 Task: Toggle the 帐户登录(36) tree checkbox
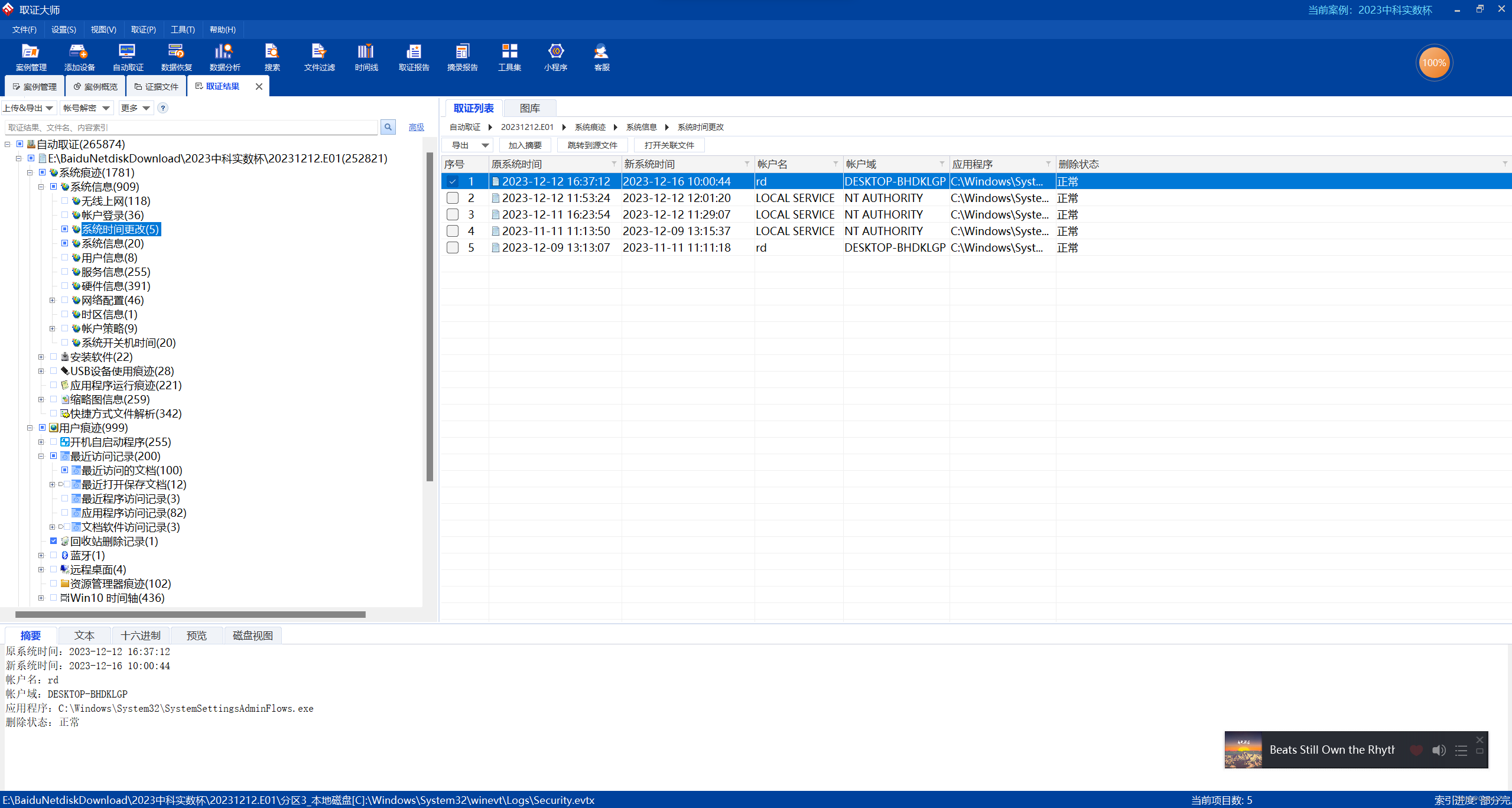point(64,215)
